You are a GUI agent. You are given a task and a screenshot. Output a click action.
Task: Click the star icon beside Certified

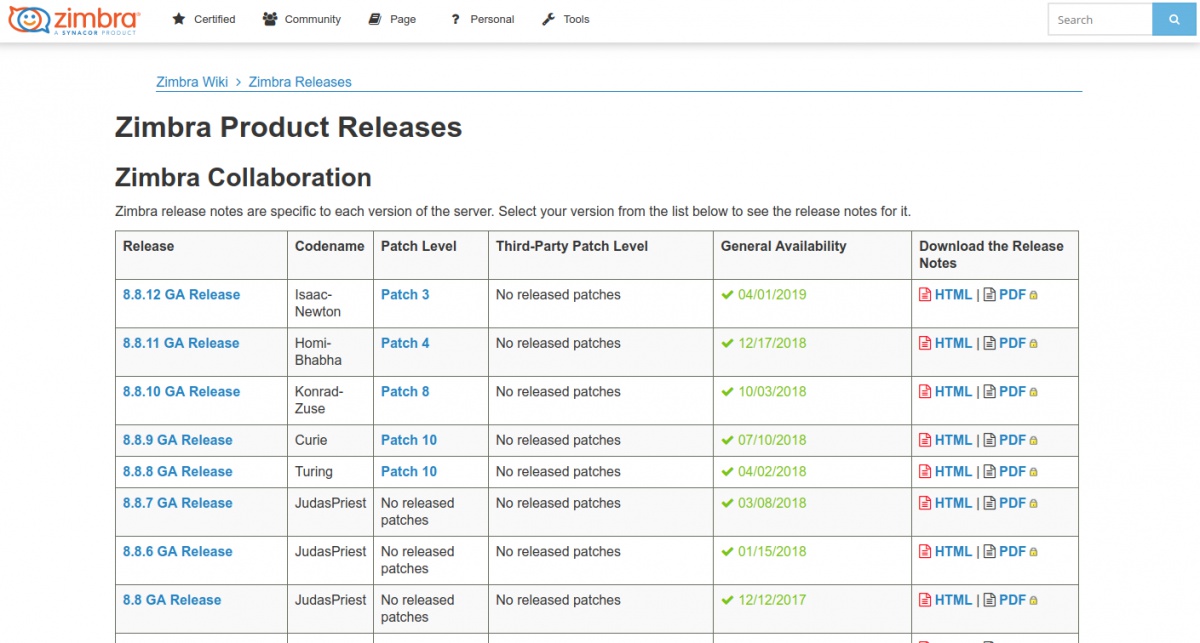pyautogui.click(x=179, y=19)
